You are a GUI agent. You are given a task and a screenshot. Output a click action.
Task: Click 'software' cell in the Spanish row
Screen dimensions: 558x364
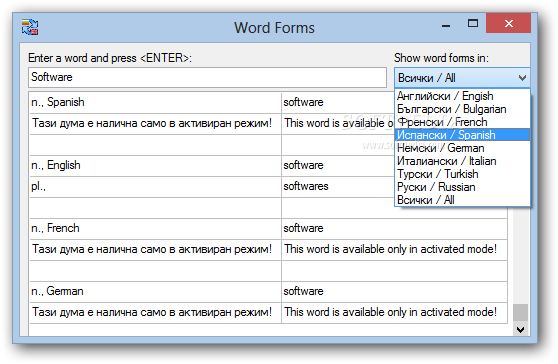coord(338,102)
